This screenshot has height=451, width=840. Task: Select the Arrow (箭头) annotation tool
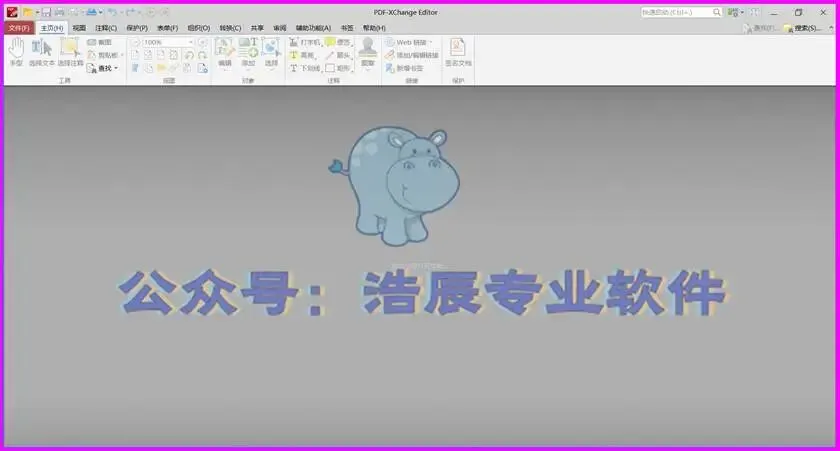(338, 55)
